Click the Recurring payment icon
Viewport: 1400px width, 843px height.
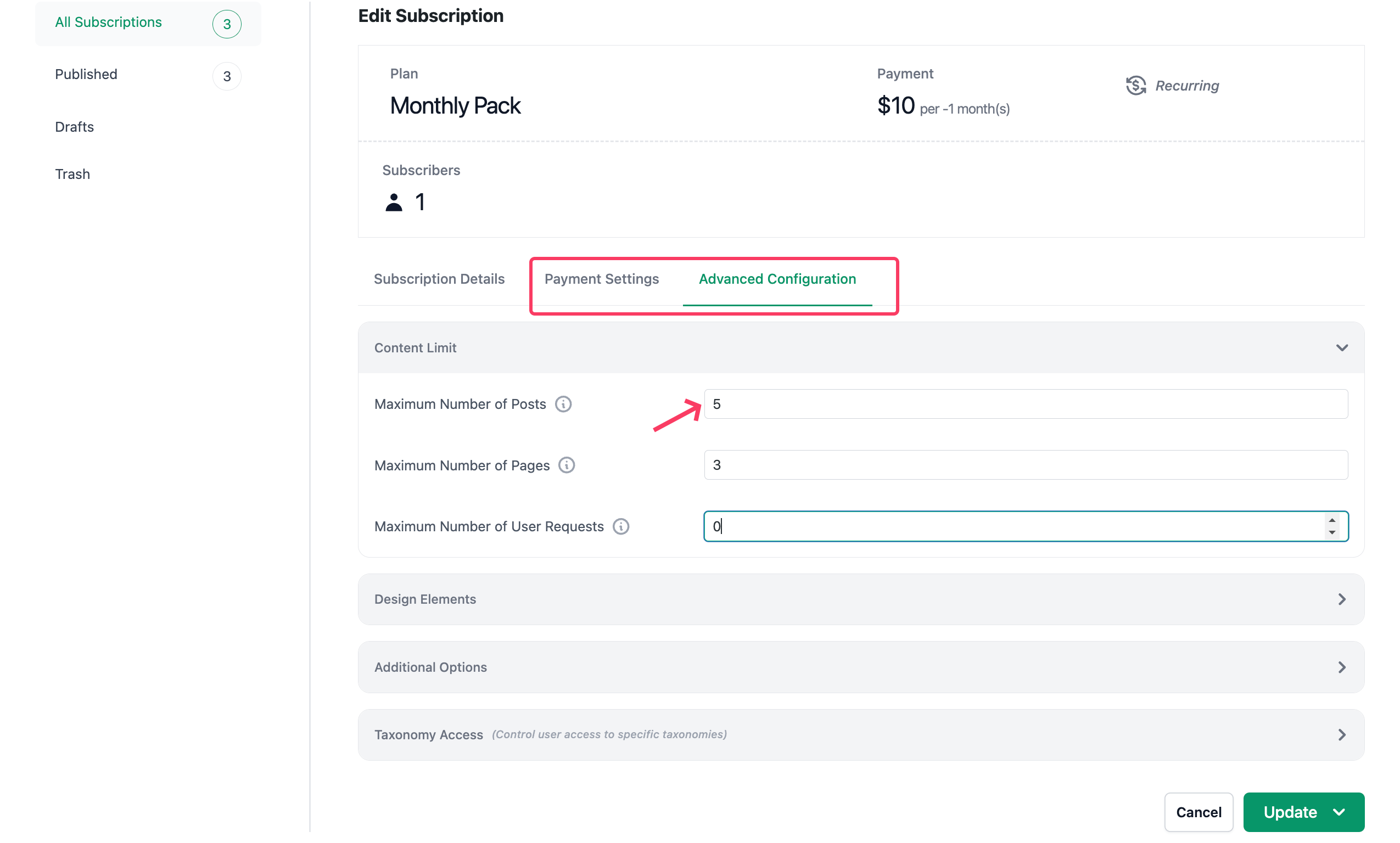pos(1136,86)
